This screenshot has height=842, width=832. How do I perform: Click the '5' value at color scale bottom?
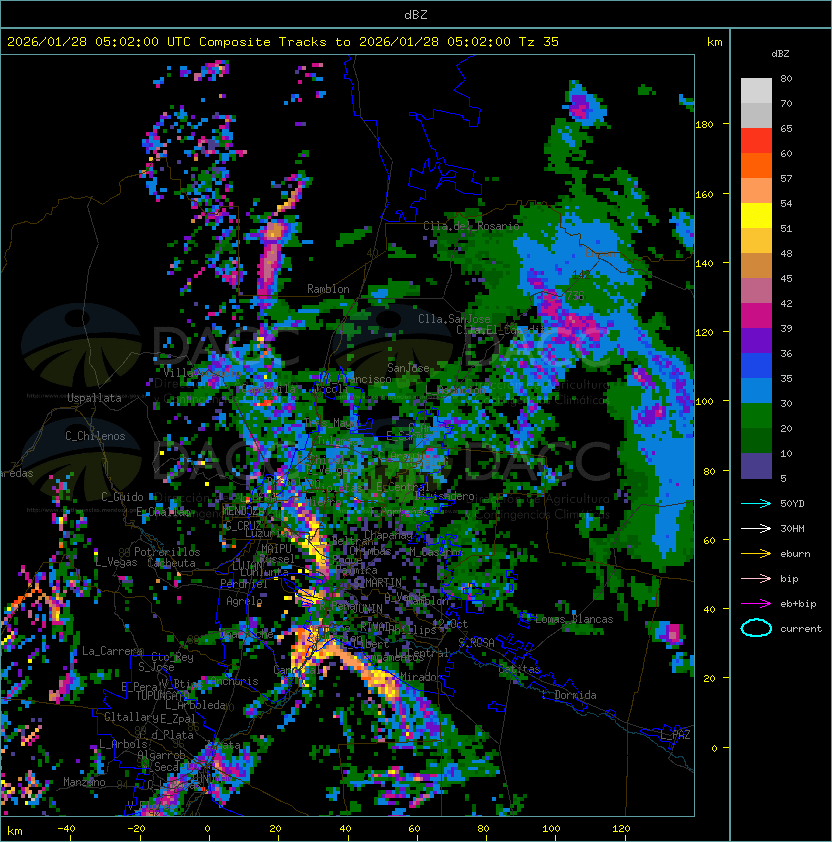783,478
